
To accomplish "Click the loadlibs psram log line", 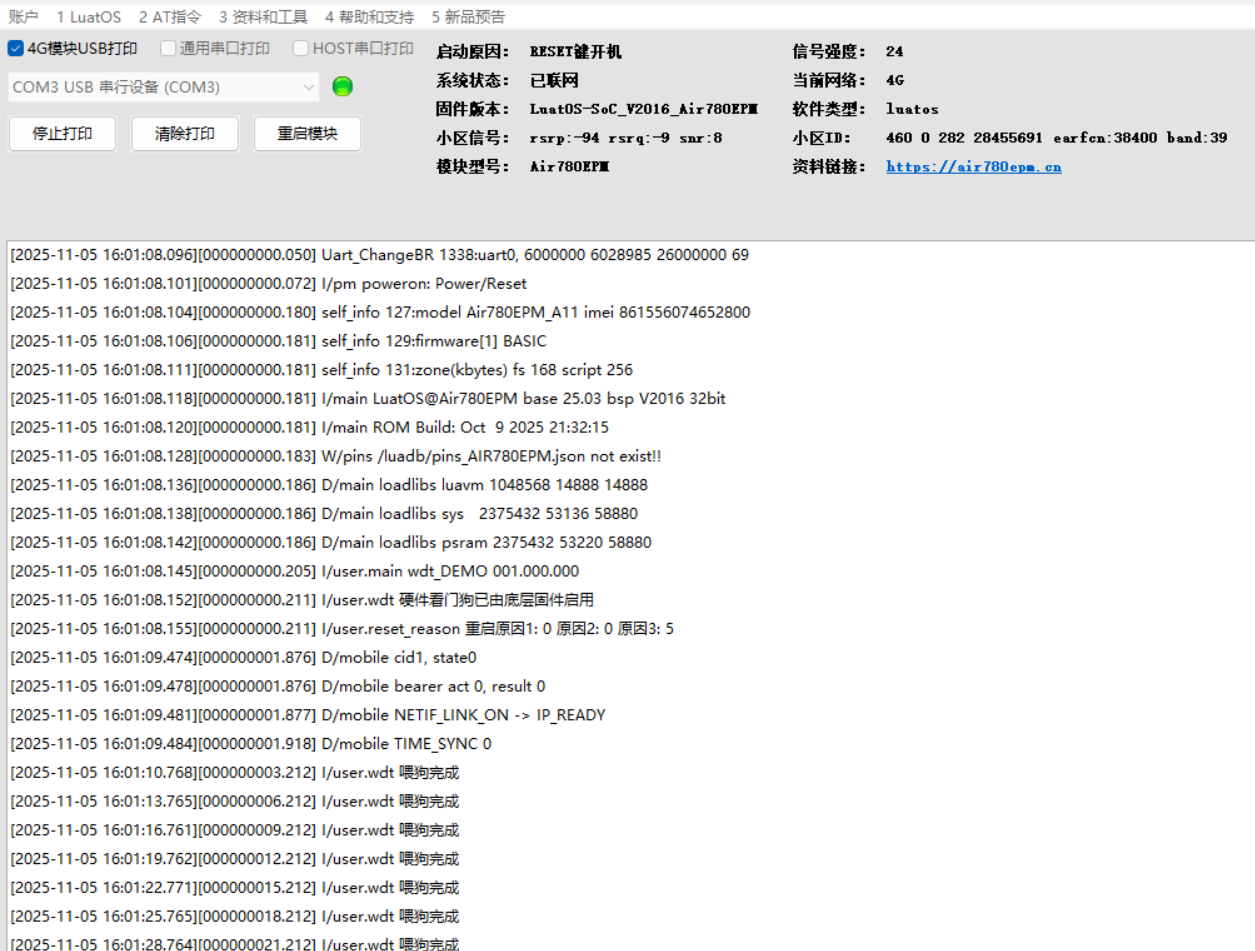I will click(x=331, y=543).
